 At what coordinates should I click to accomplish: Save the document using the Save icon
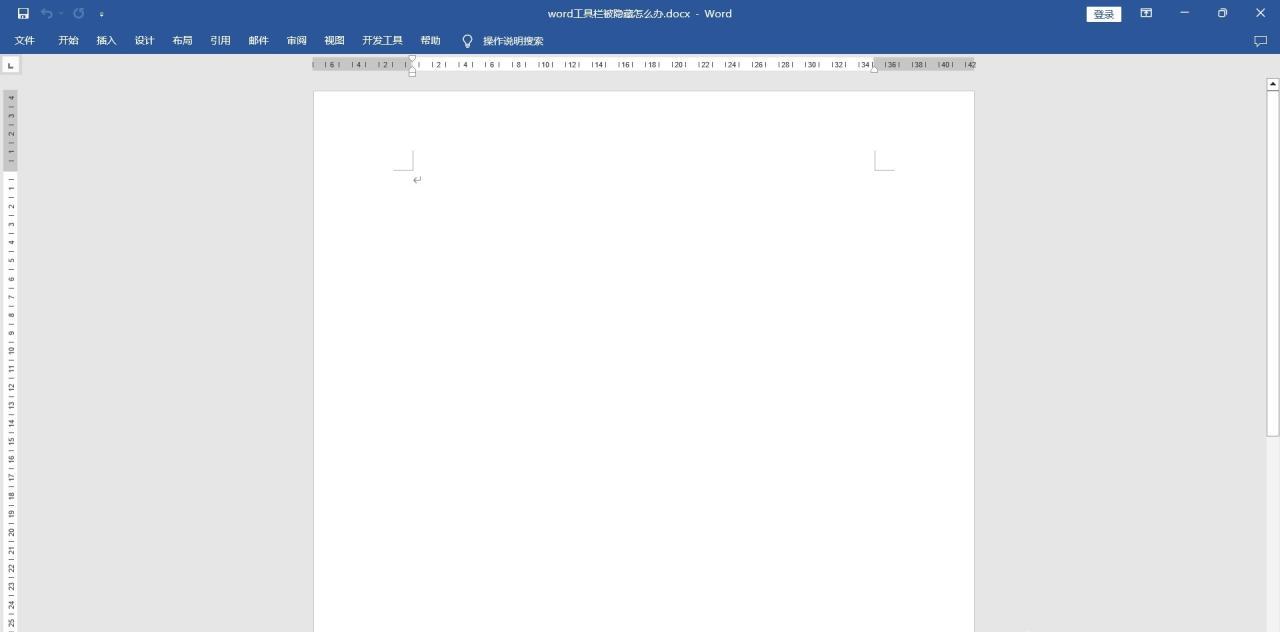22,13
